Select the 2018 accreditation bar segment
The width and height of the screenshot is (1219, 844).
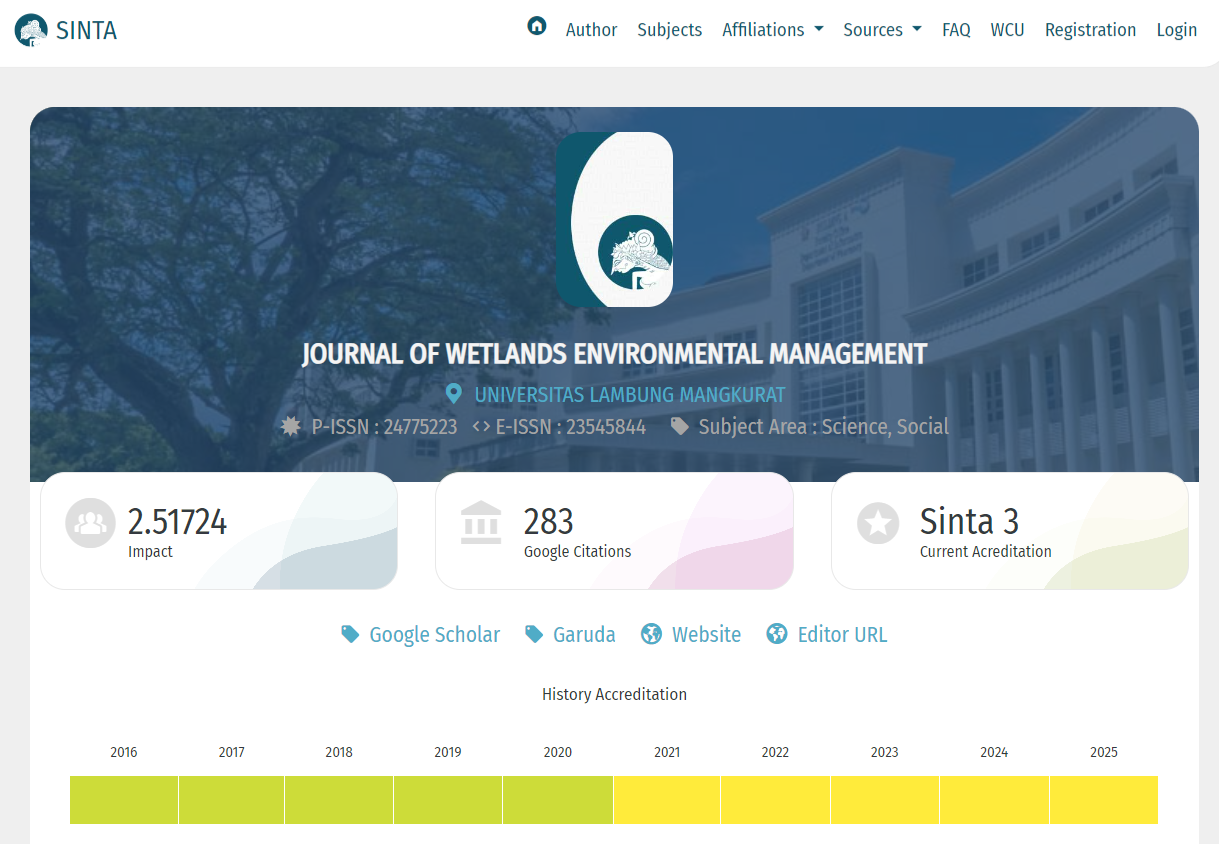pos(339,800)
